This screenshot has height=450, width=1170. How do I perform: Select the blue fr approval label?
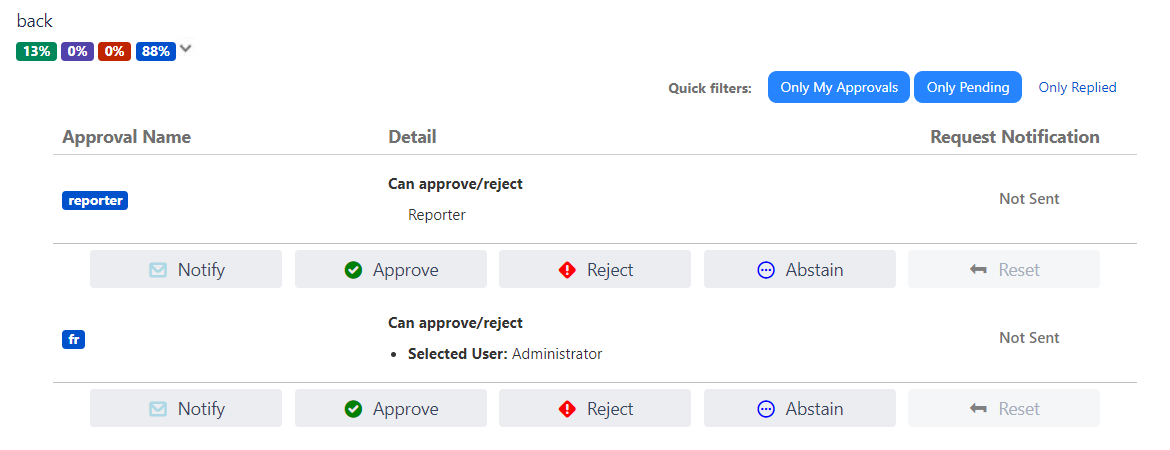point(73,339)
